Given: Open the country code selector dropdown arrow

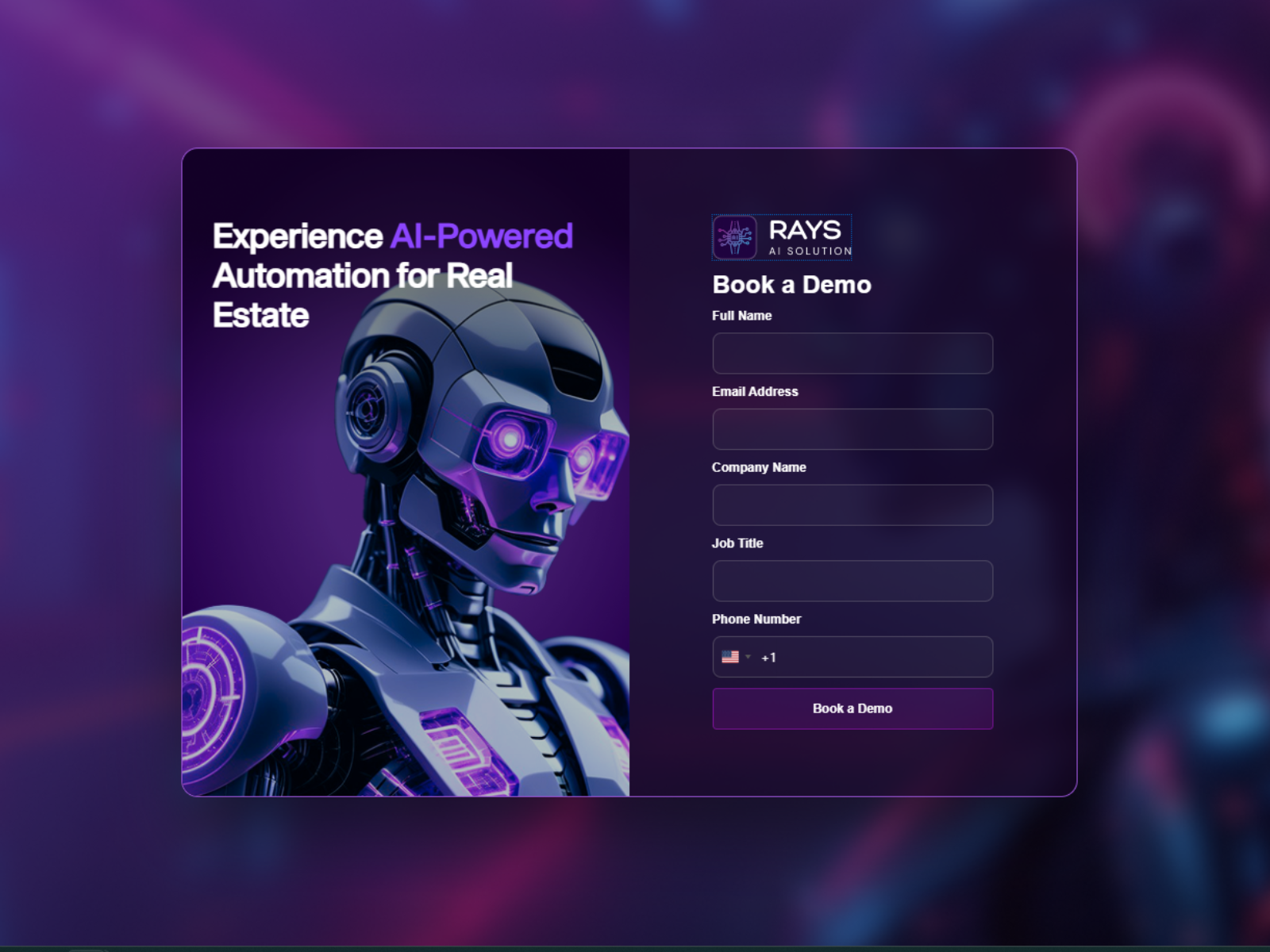Looking at the screenshot, I should click(749, 656).
